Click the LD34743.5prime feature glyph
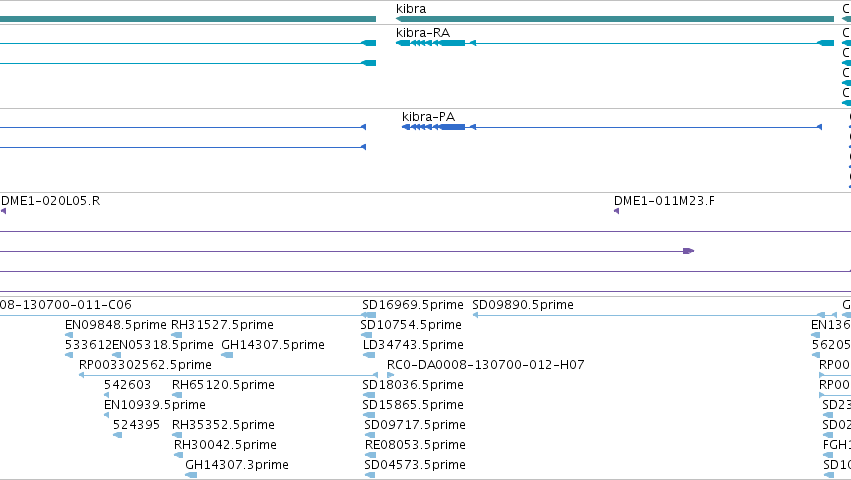This screenshot has width=851, height=480. click(x=369, y=355)
